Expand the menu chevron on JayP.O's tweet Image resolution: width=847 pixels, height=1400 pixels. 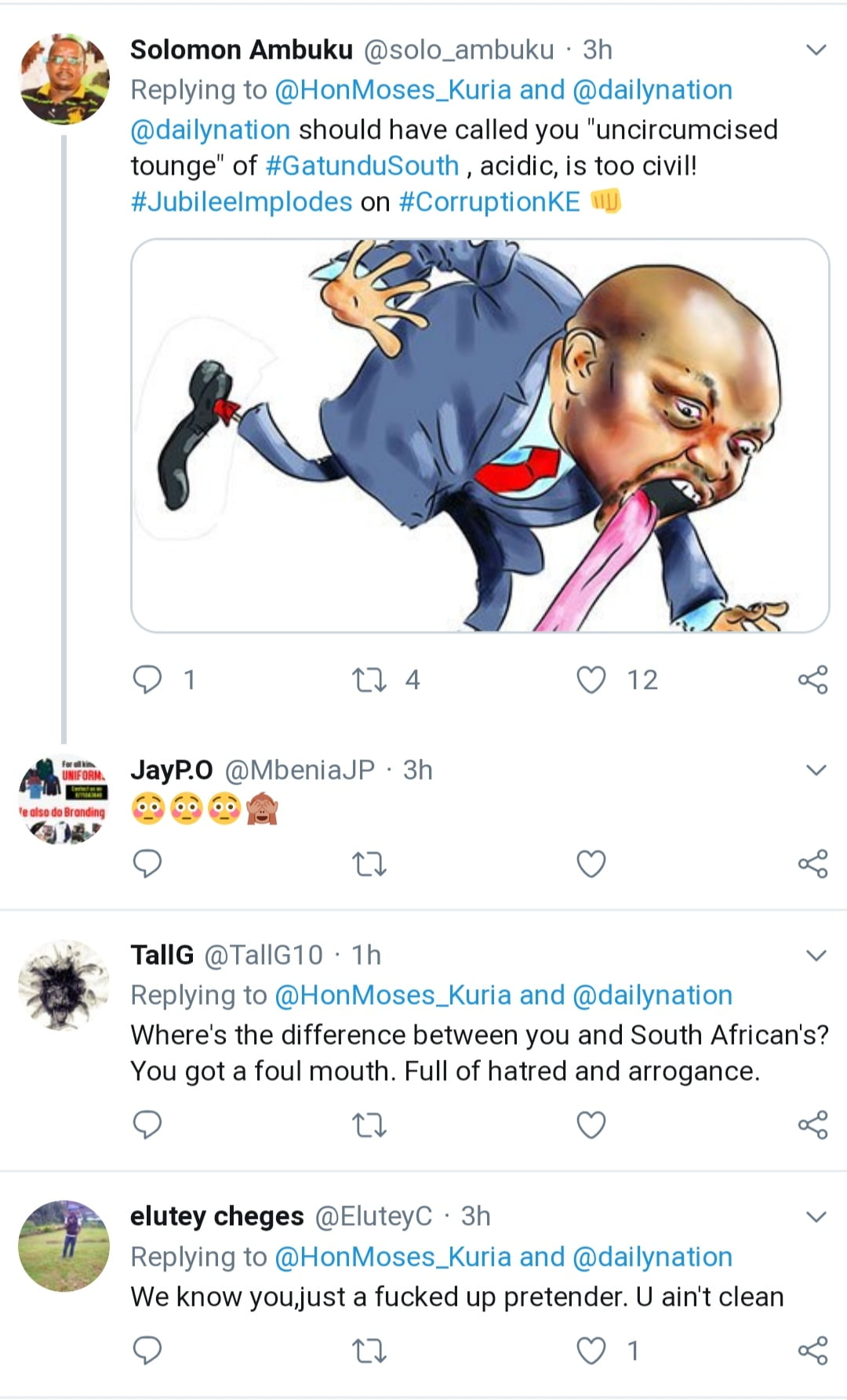tap(816, 771)
